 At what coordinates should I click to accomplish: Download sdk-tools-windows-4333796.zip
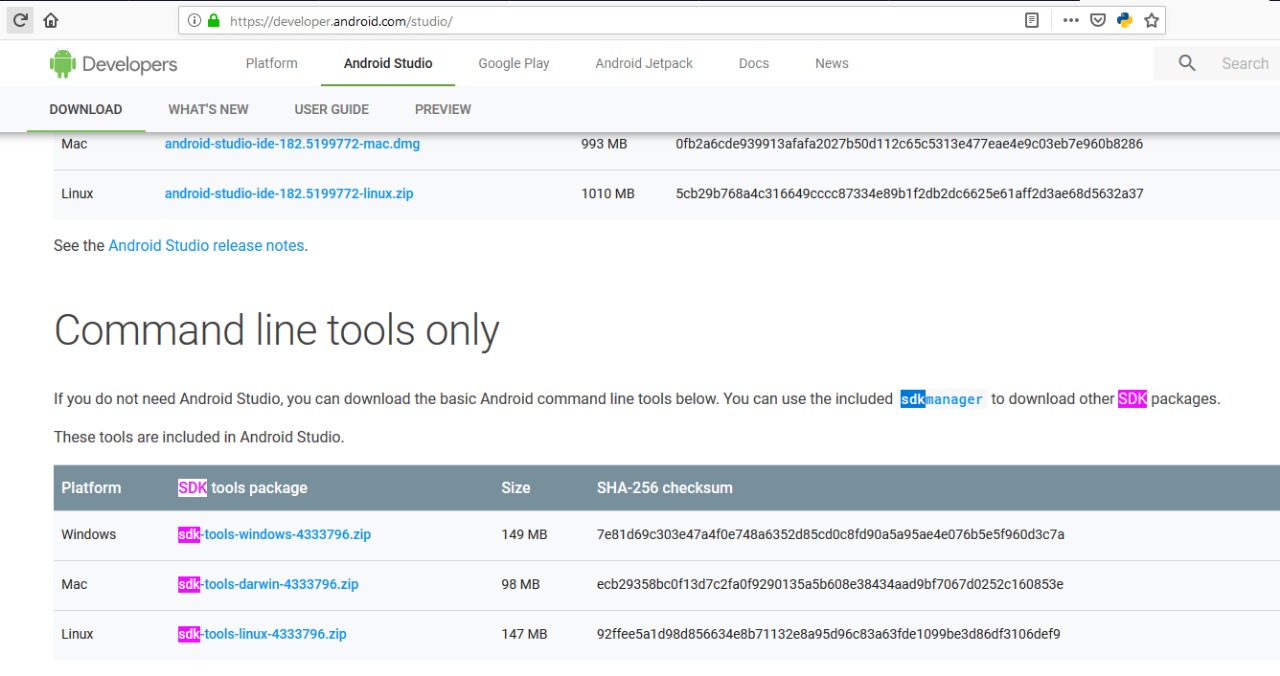coord(274,535)
